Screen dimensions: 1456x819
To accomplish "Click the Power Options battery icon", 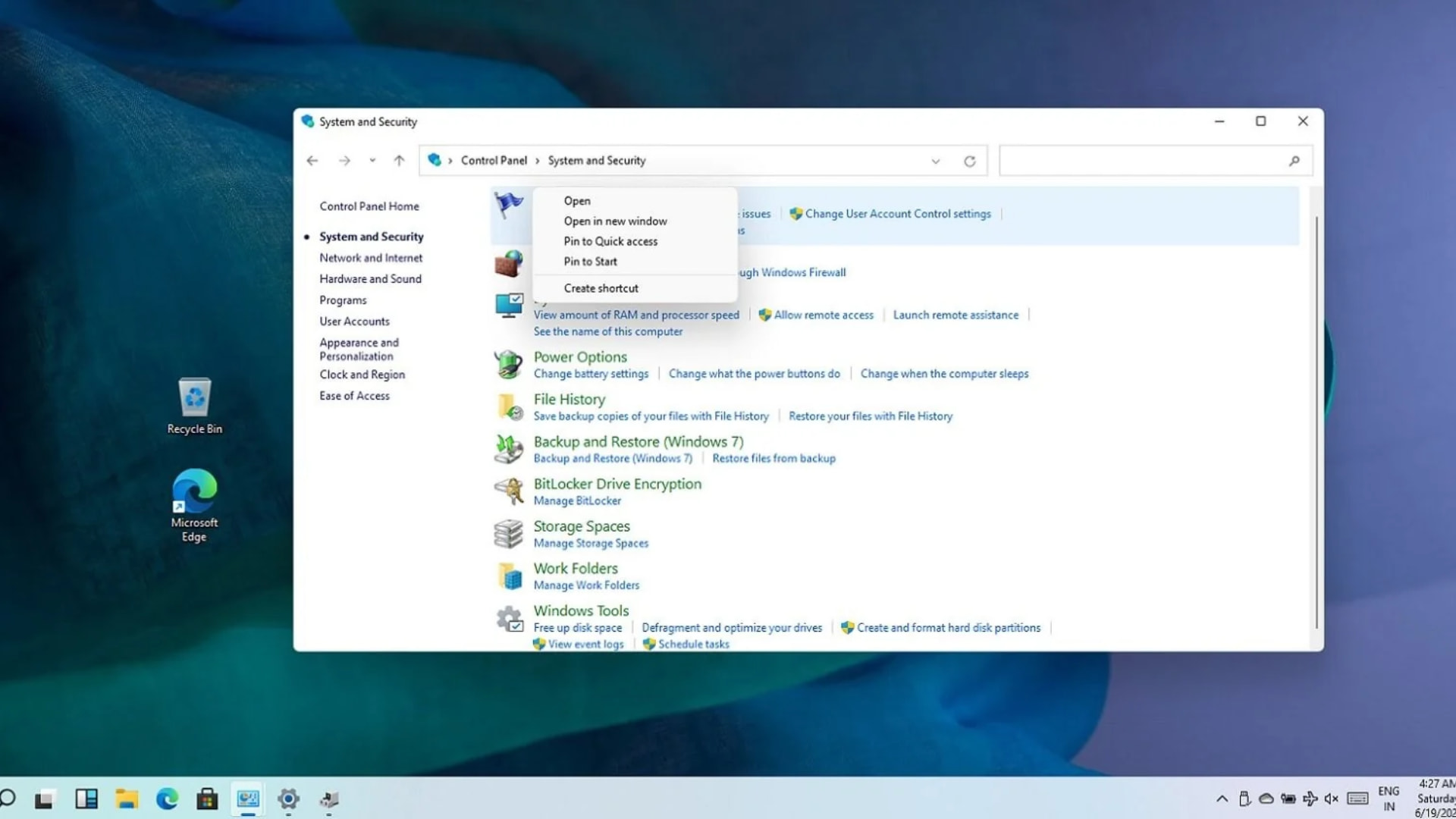I will (508, 365).
